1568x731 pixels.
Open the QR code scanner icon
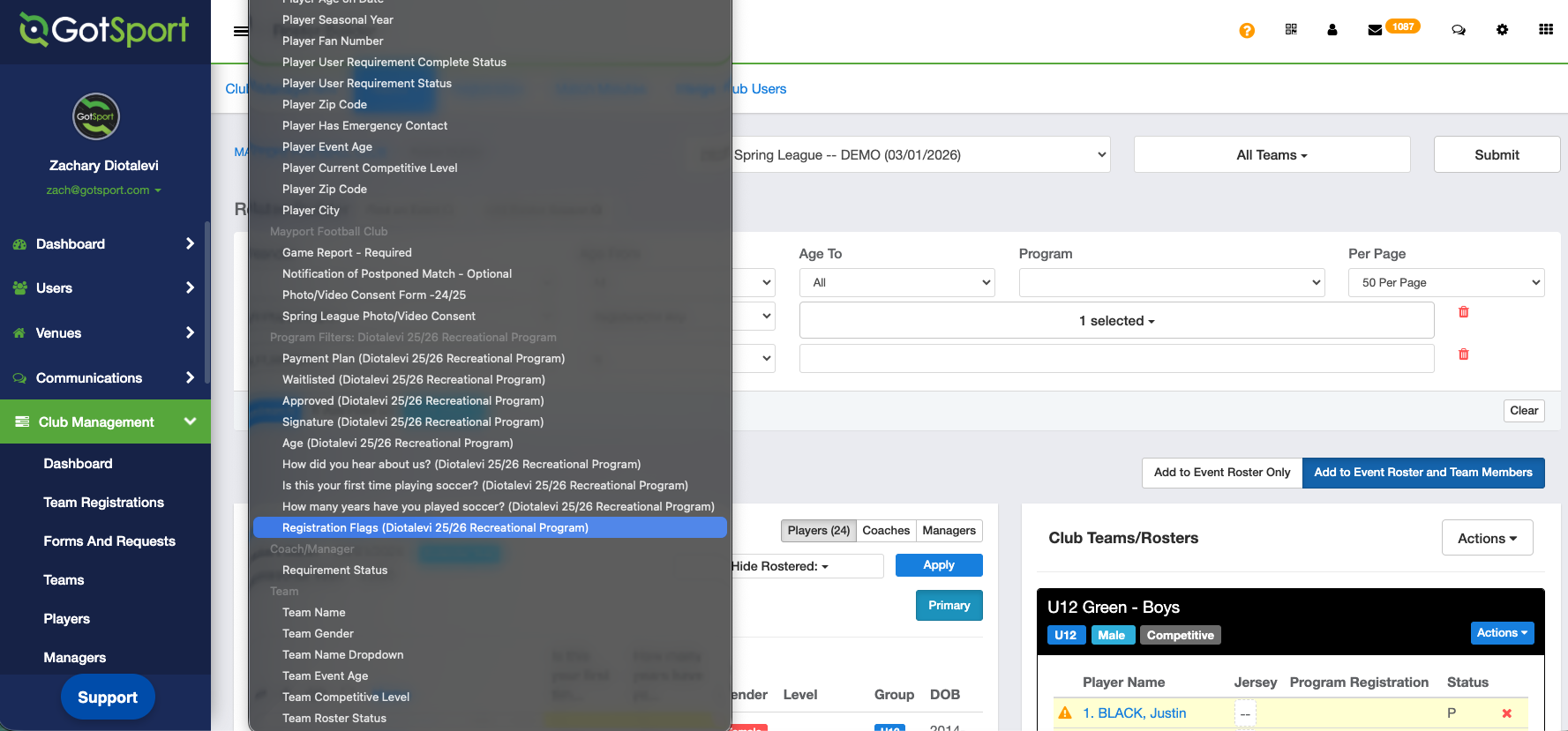(x=1291, y=30)
